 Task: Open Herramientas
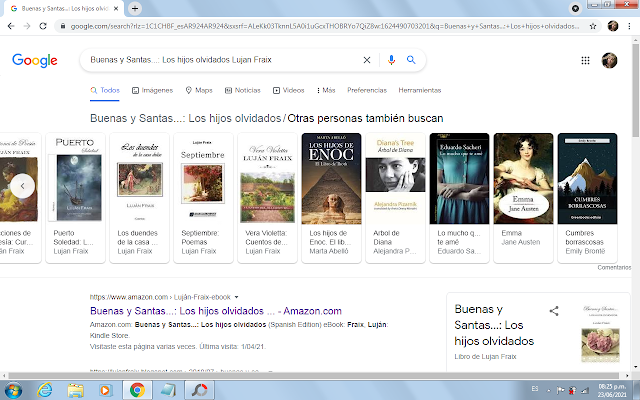(420, 90)
